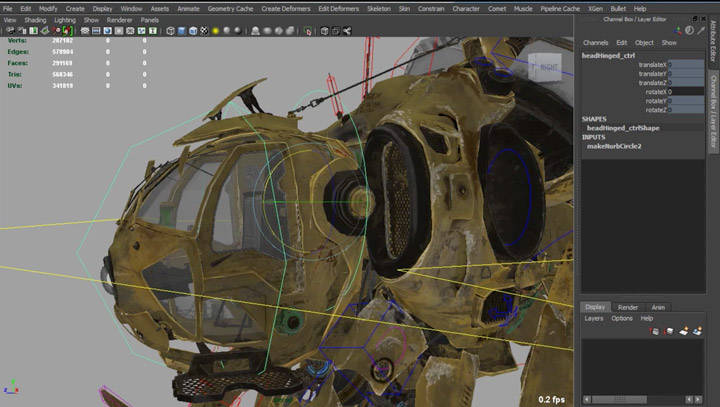Click the Select Camera icon in panel toolbar
Image resolution: width=720 pixels, height=407 pixels.
10,31
